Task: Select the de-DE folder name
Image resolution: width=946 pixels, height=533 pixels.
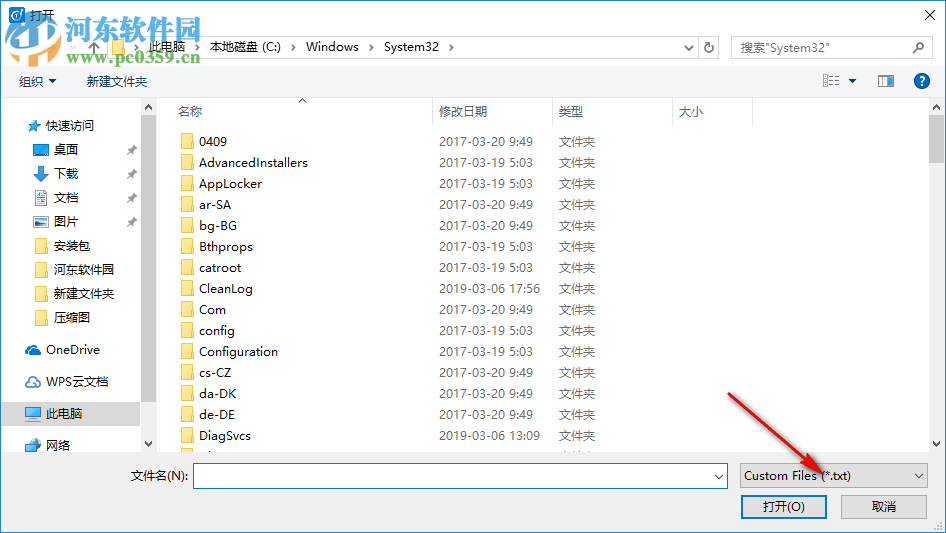Action: [217, 415]
